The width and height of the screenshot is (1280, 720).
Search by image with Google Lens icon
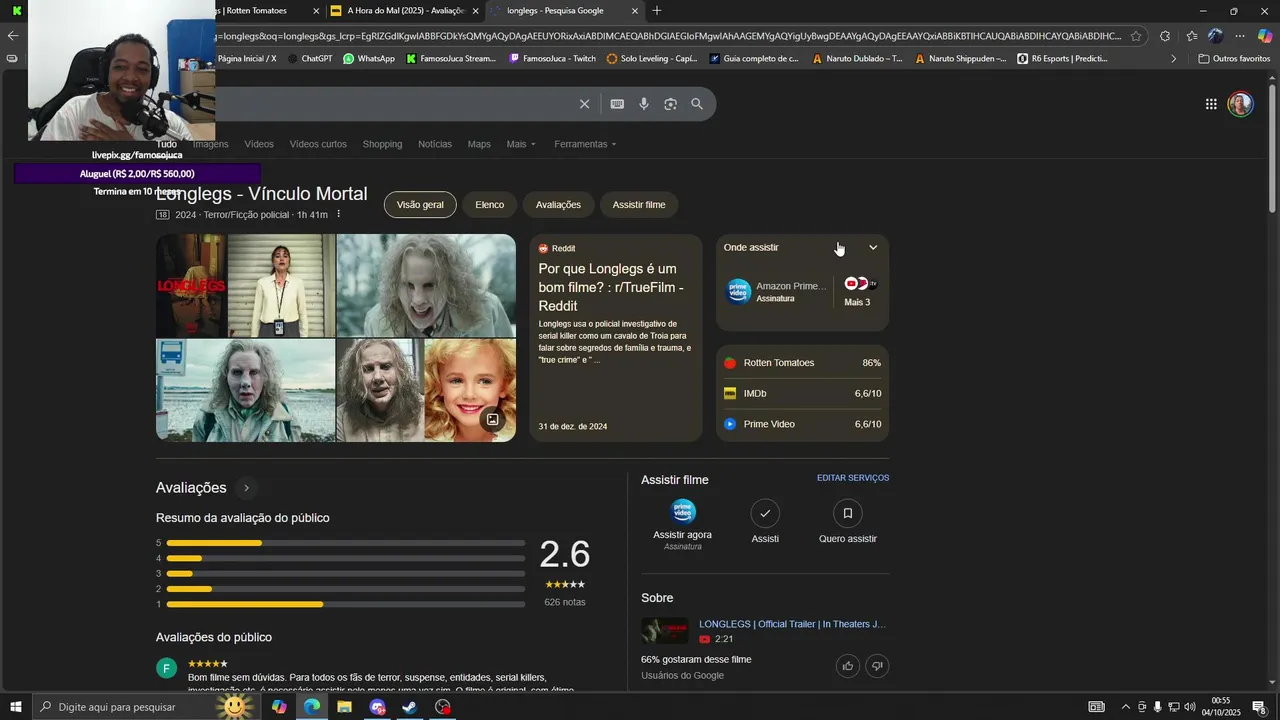pos(670,104)
